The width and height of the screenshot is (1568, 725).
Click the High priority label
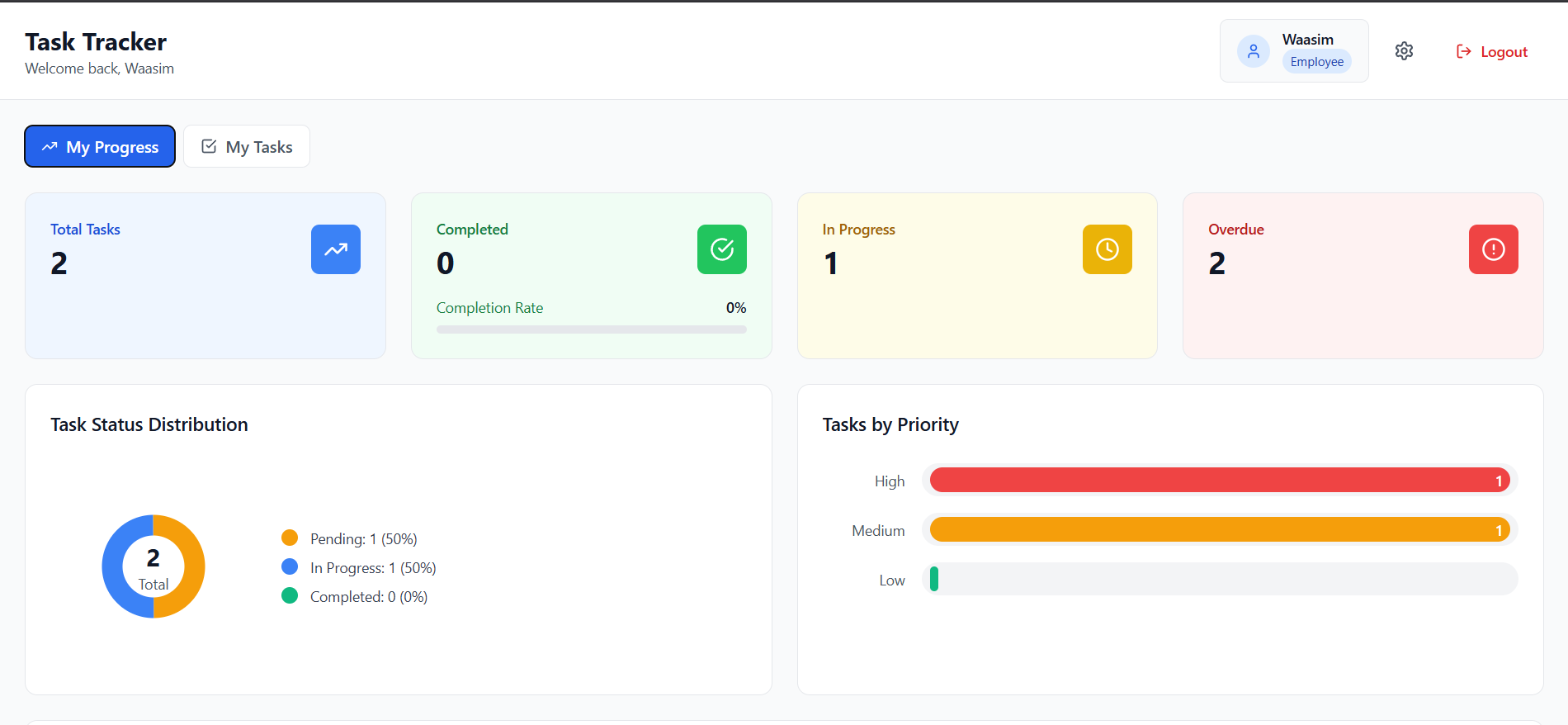point(890,481)
